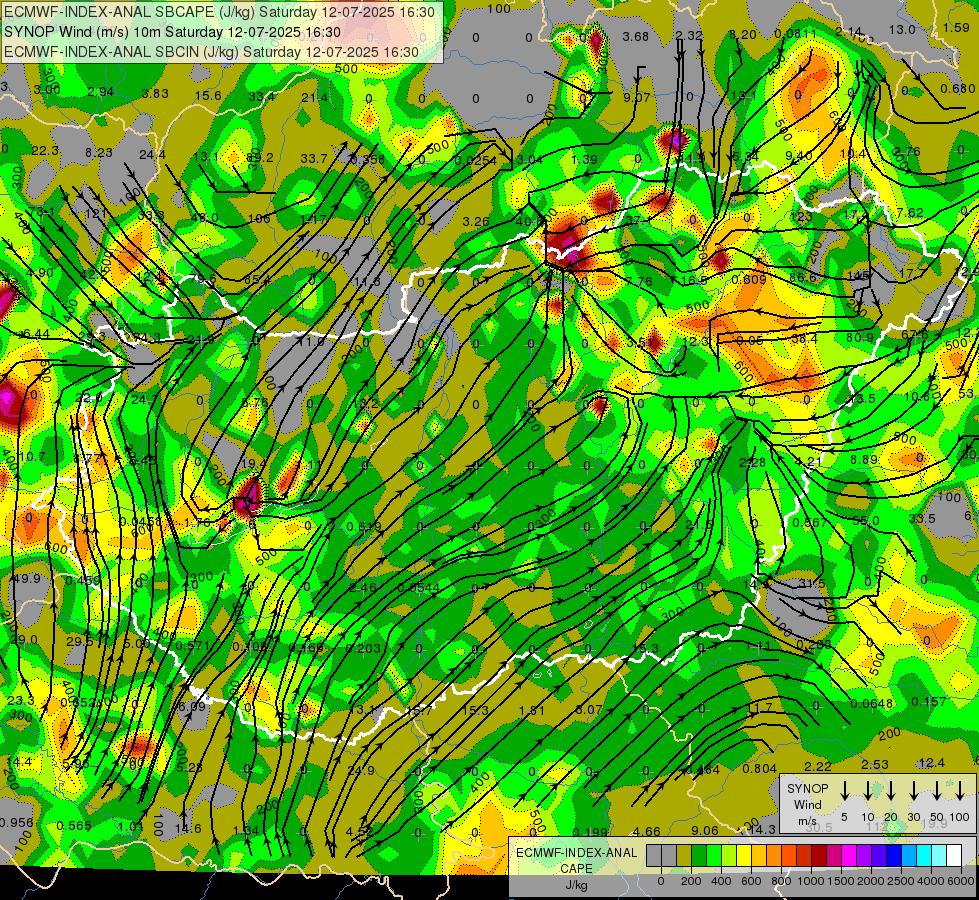
Task: Click the 80.9 value on the map
Action: 859,337
